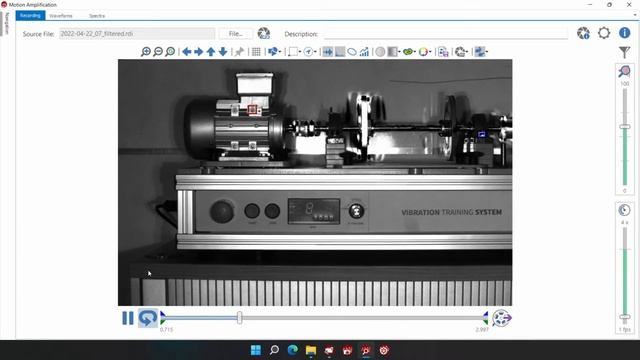
Task: Reset zoom to fit the view
Action: (170, 52)
